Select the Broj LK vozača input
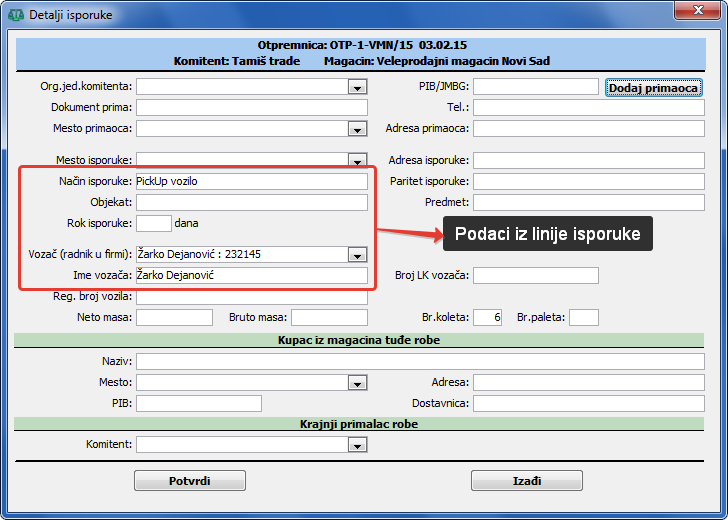Image resolution: width=728 pixels, height=520 pixels. 535,275
